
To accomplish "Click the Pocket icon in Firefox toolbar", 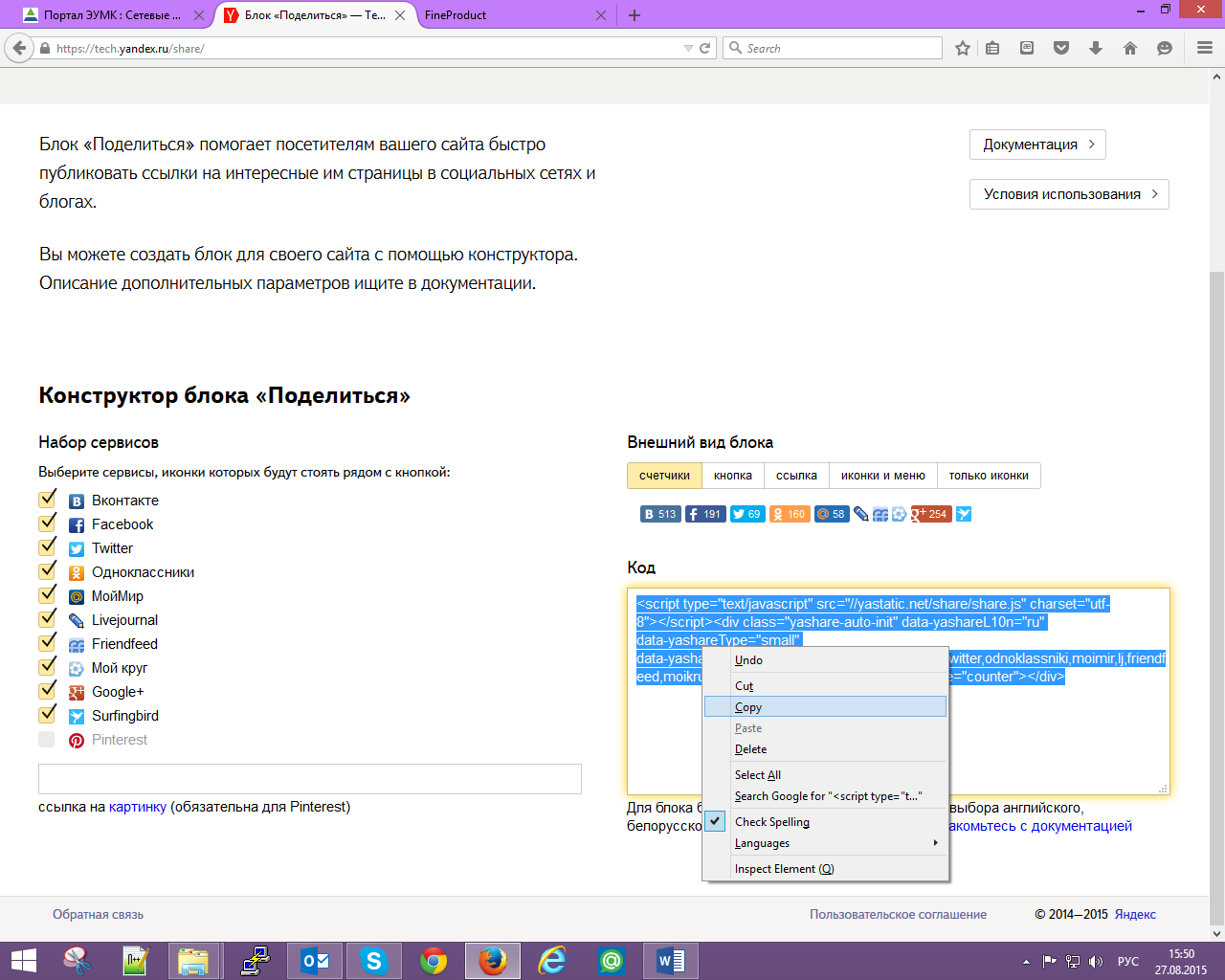I will click(1061, 48).
